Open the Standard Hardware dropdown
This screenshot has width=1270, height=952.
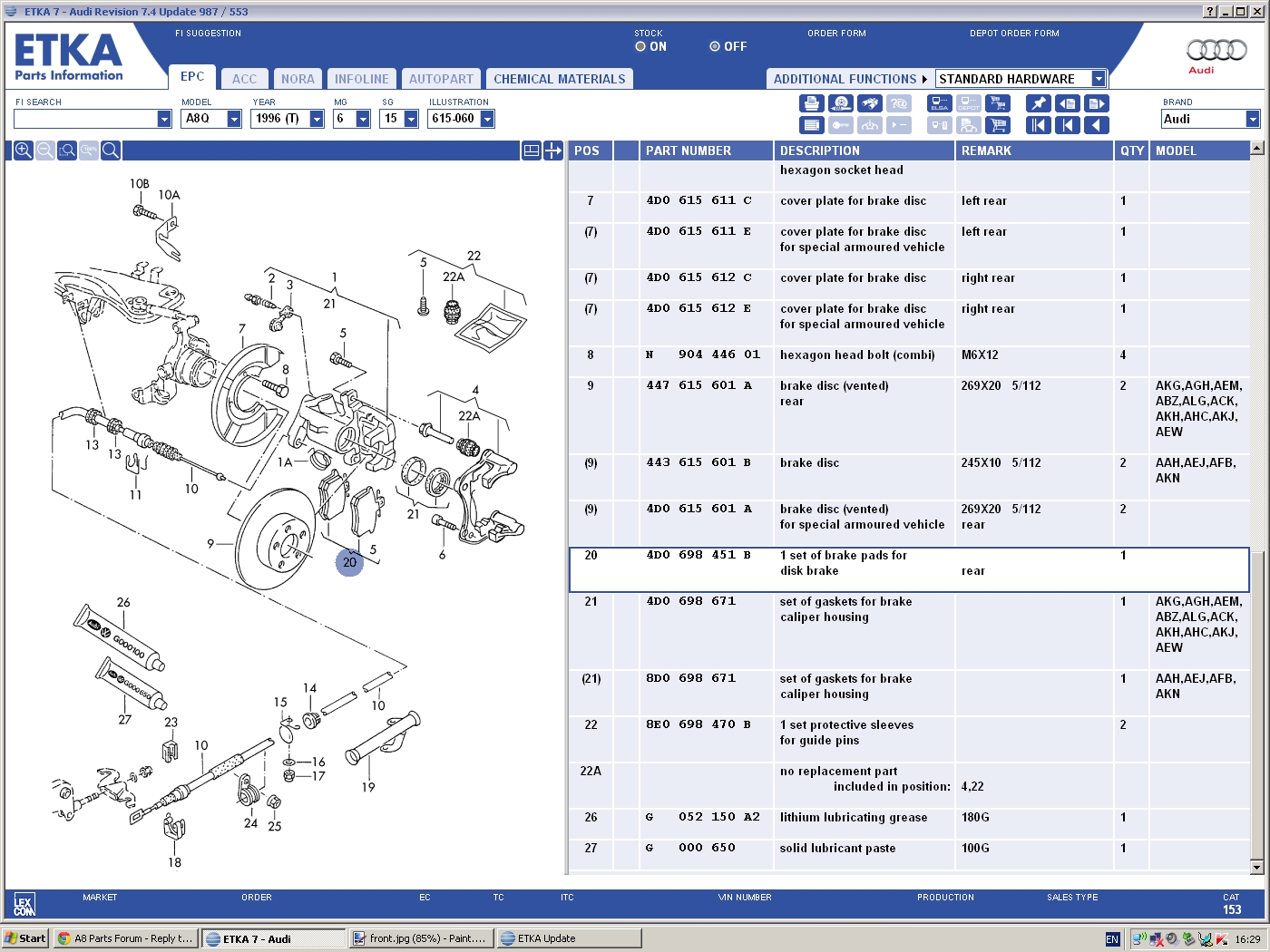1099,79
